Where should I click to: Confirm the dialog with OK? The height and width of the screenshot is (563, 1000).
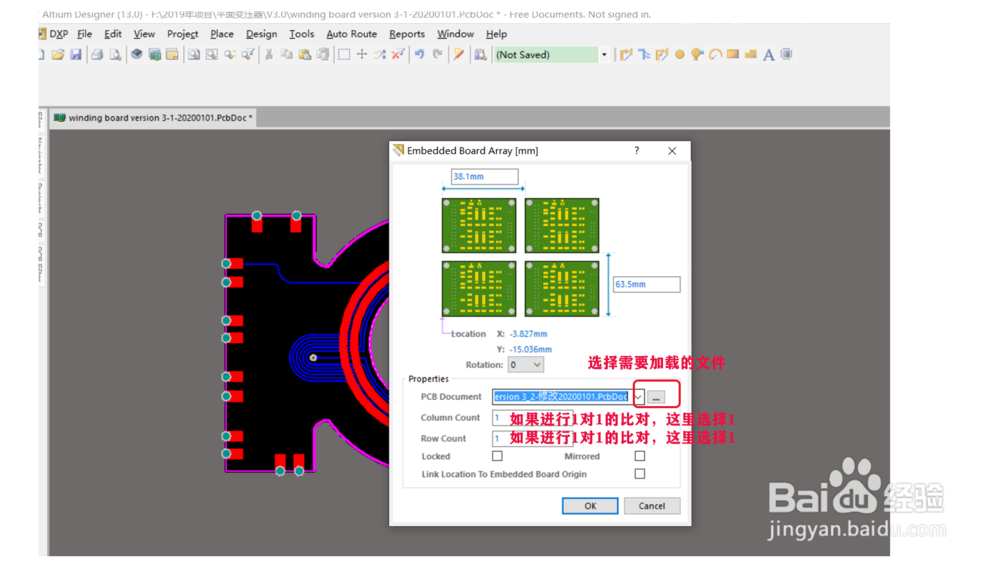(x=590, y=506)
